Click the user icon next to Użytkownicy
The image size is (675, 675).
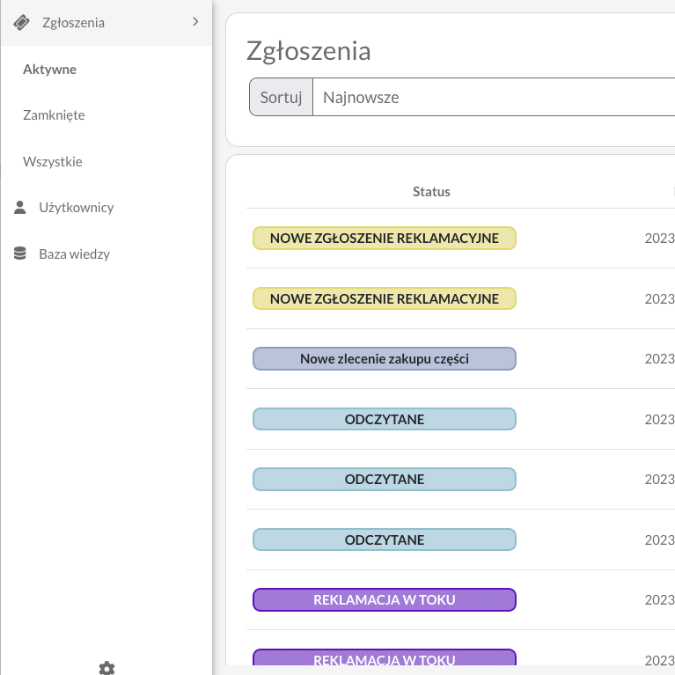20,208
